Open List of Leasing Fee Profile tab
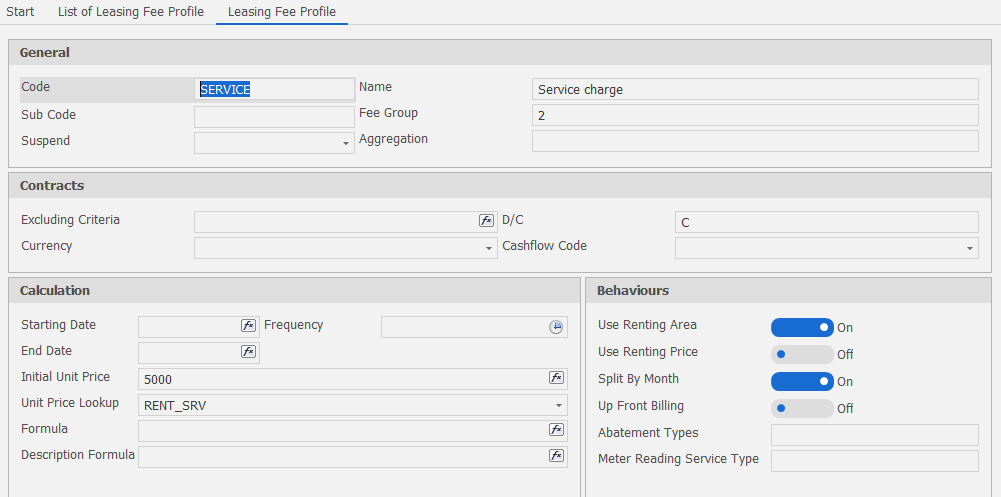The image size is (1001, 497). pos(130,12)
